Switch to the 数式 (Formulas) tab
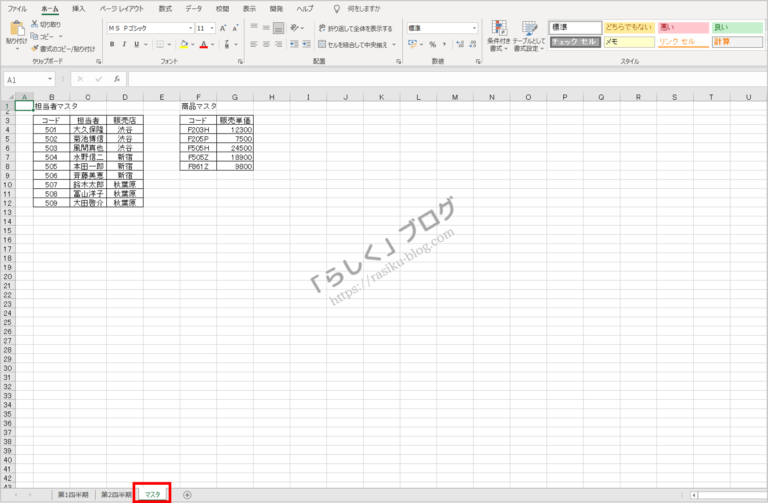Screen dimensions: 768x503 pos(165,9)
